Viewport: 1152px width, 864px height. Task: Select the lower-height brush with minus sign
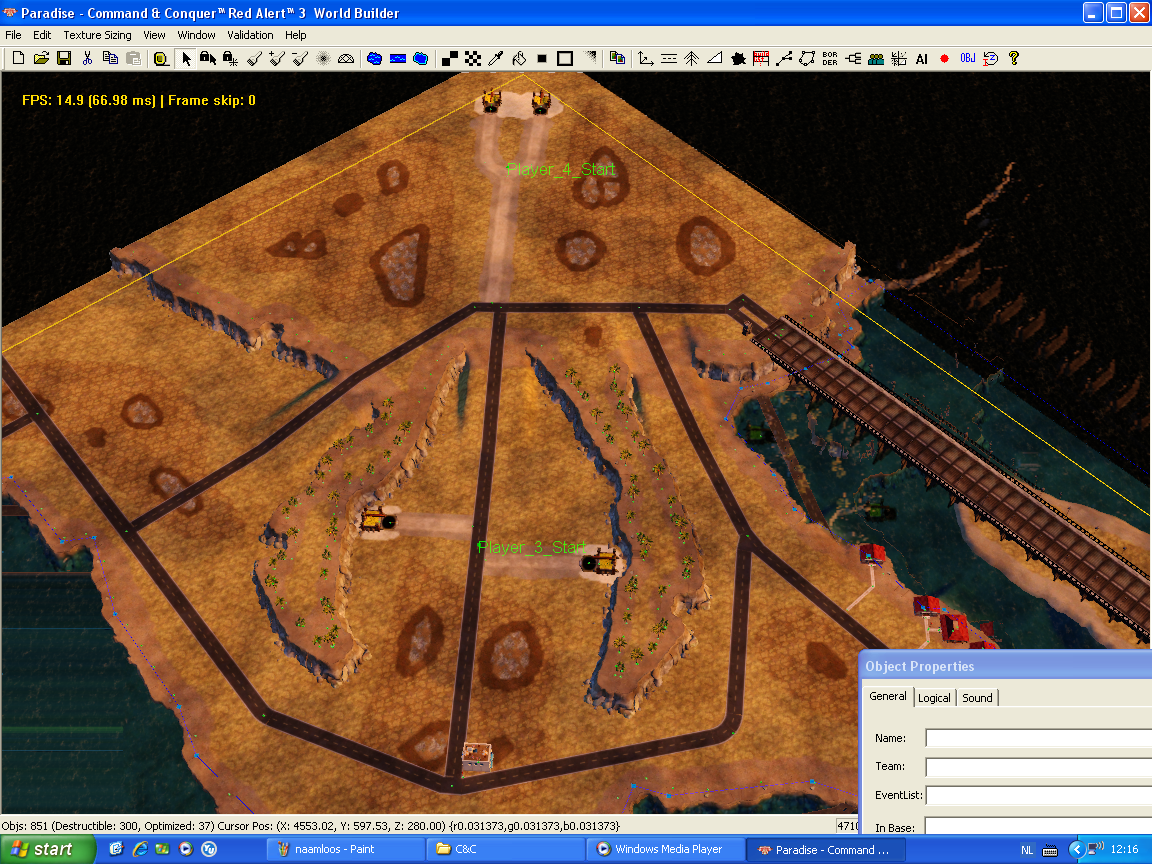pyautogui.click(x=300, y=58)
